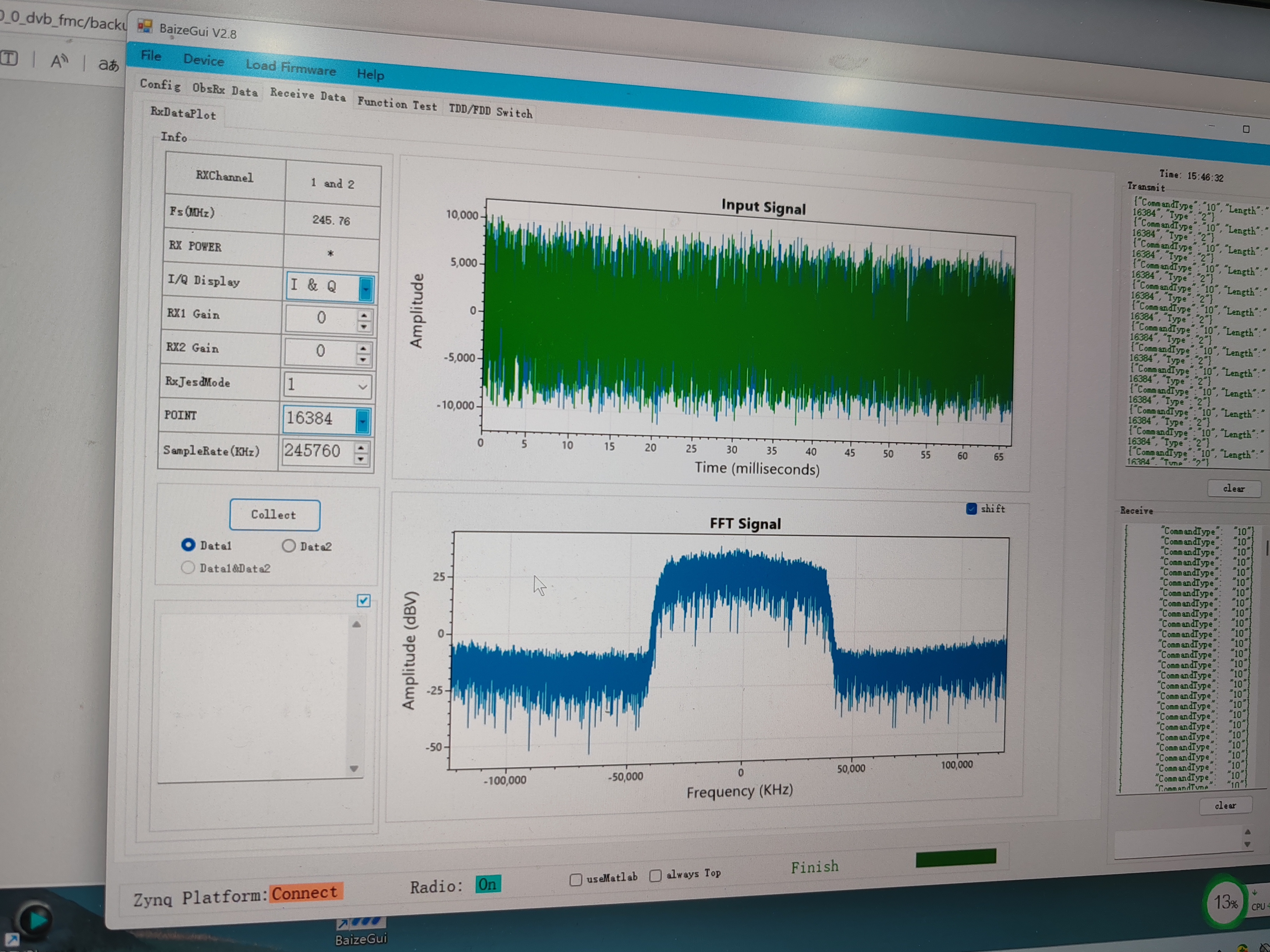Image resolution: width=1270 pixels, height=952 pixels.
Task: Decrease SampleRate with down arrow
Action: (361, 459)
